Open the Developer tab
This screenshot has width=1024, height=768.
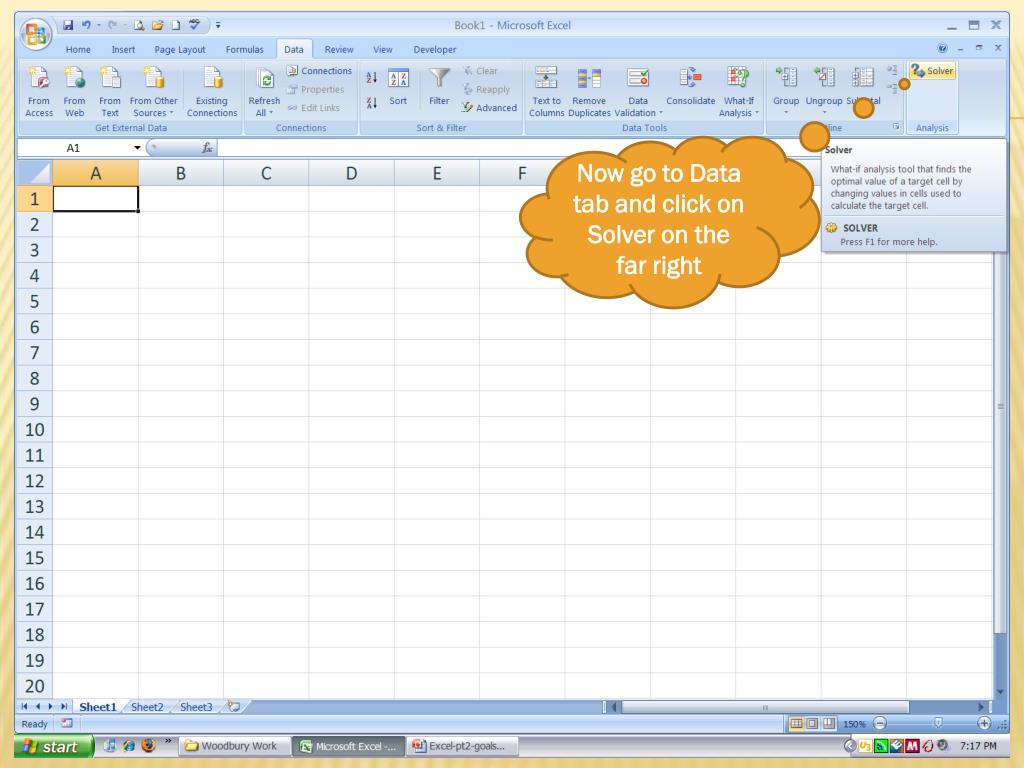[434, 50]
